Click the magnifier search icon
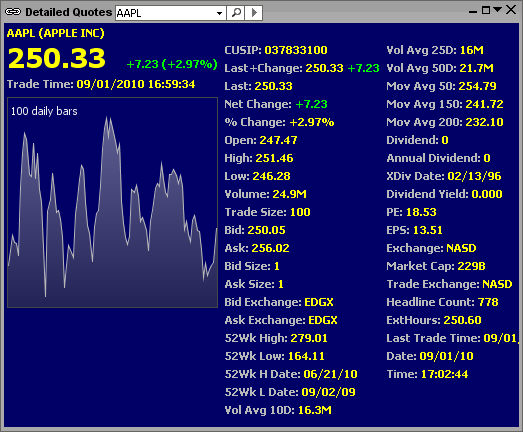523x432 pixels. [236, 13]
